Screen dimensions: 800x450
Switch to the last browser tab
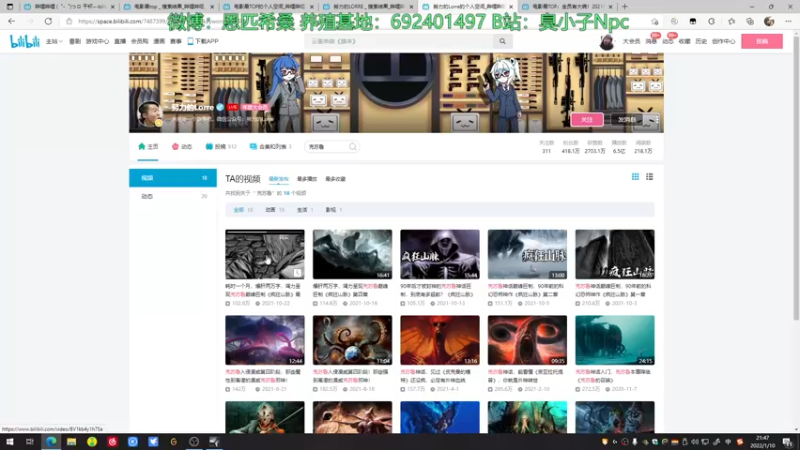(567, 7)
